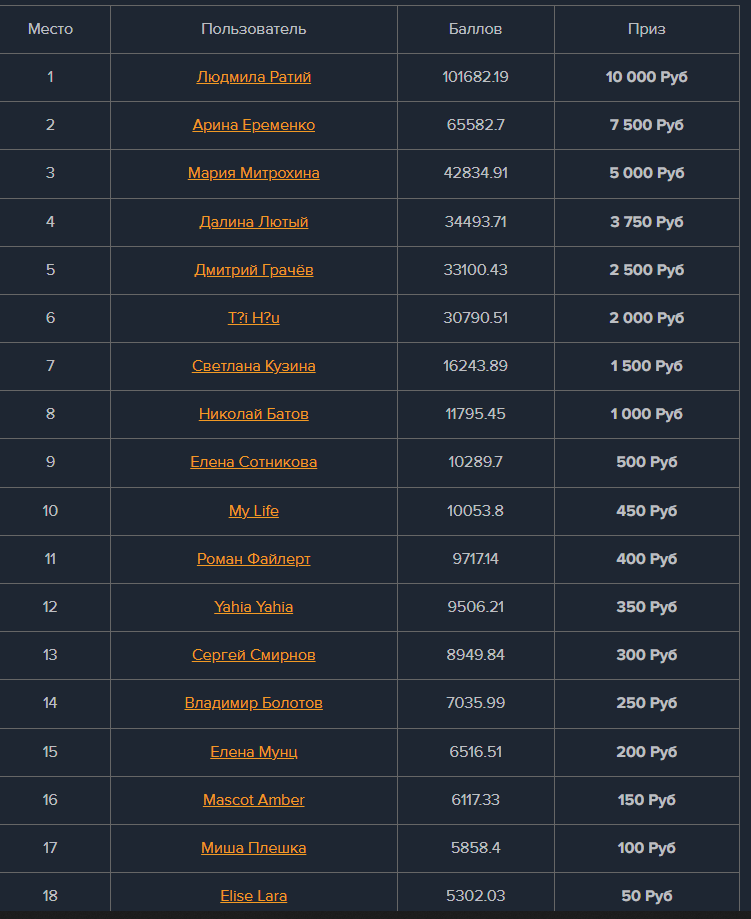Click the Yahia Yahia user link
This screenshot has width=751, height=919.
click(254, 607)
